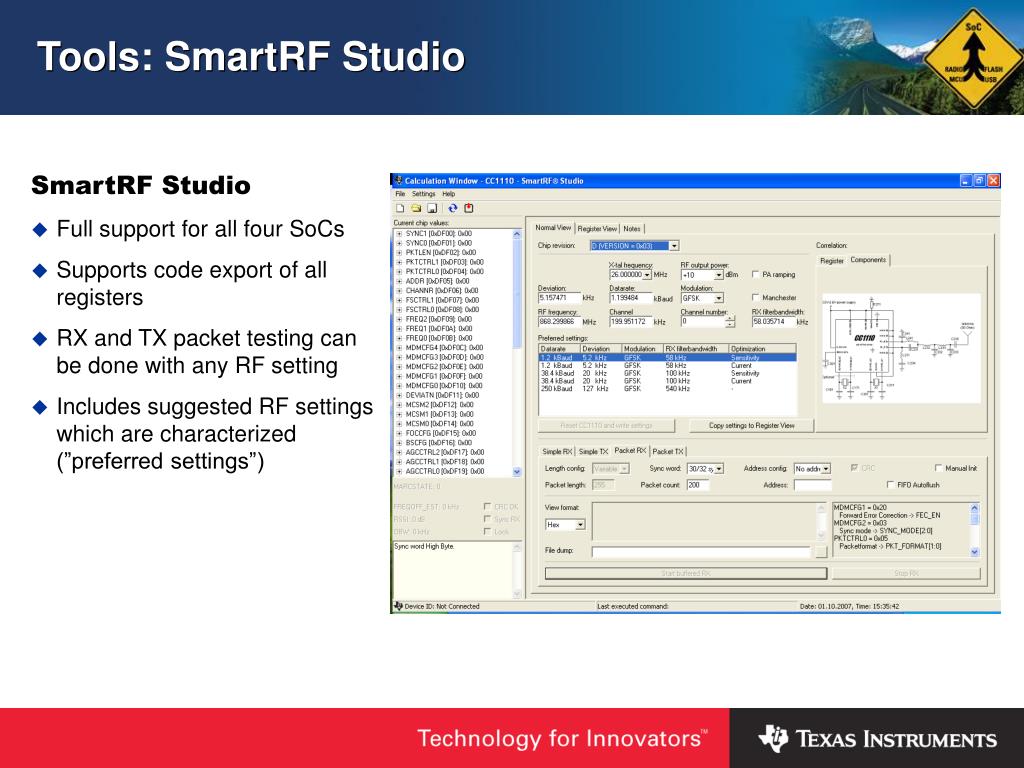Image resolution: width=1024 pixels, height=768 pixels.
Task: Expand the SYNC1 register tree node
Action: pos(399,234)
